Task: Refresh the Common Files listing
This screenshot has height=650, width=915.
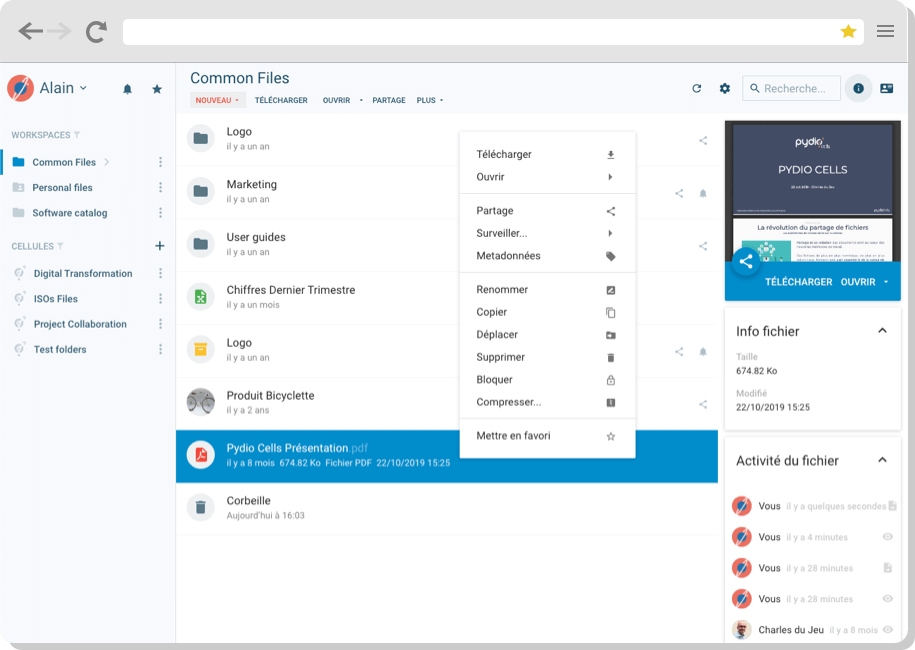Action: click(697, 89)
